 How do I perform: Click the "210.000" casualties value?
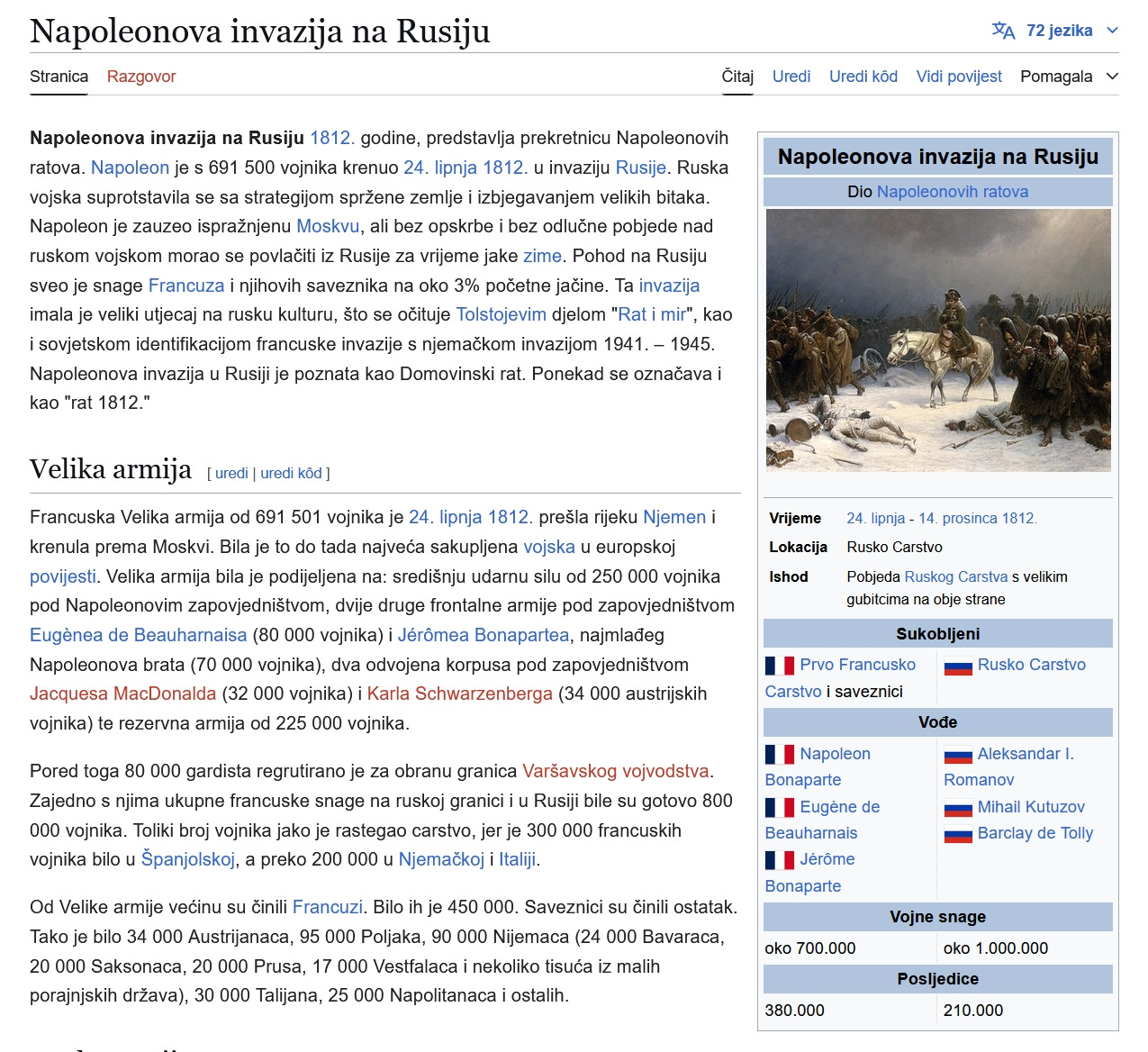(x=973, y=1011)
